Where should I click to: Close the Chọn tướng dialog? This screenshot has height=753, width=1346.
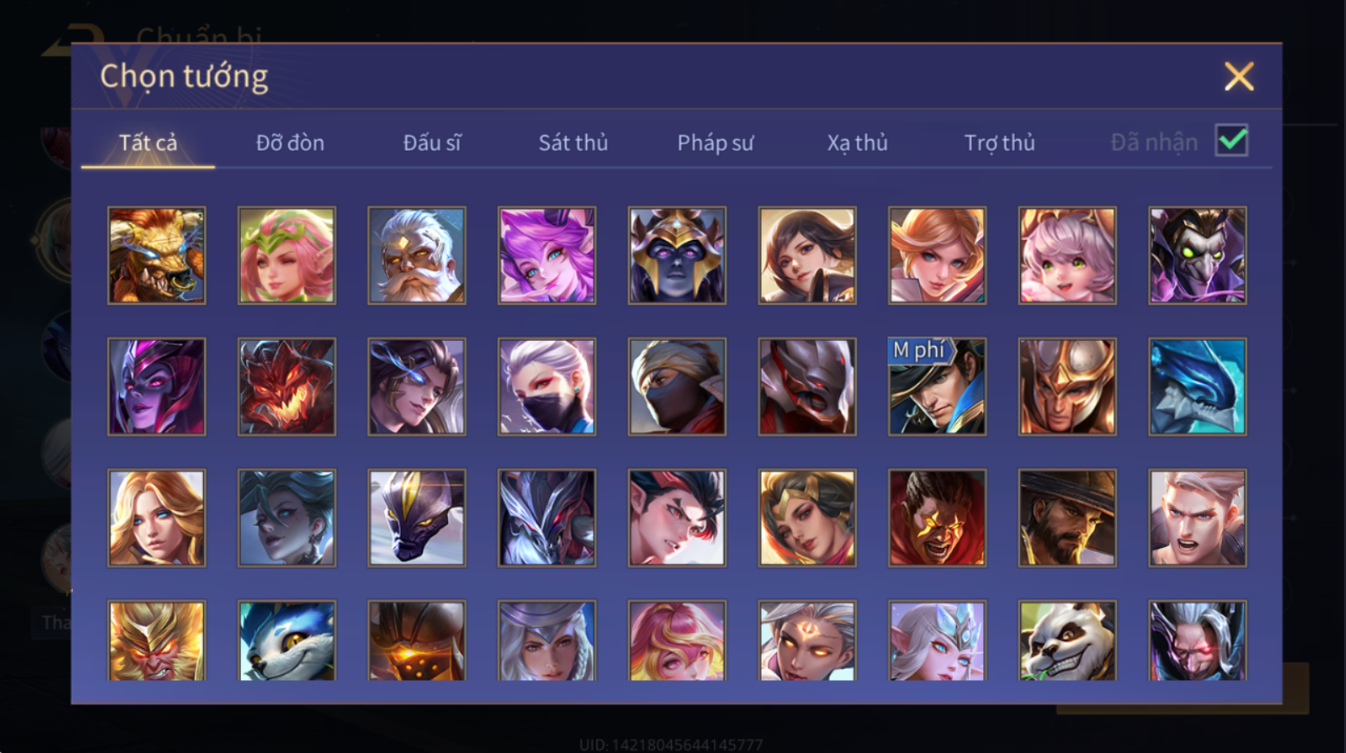click(x=1239, y=77)
